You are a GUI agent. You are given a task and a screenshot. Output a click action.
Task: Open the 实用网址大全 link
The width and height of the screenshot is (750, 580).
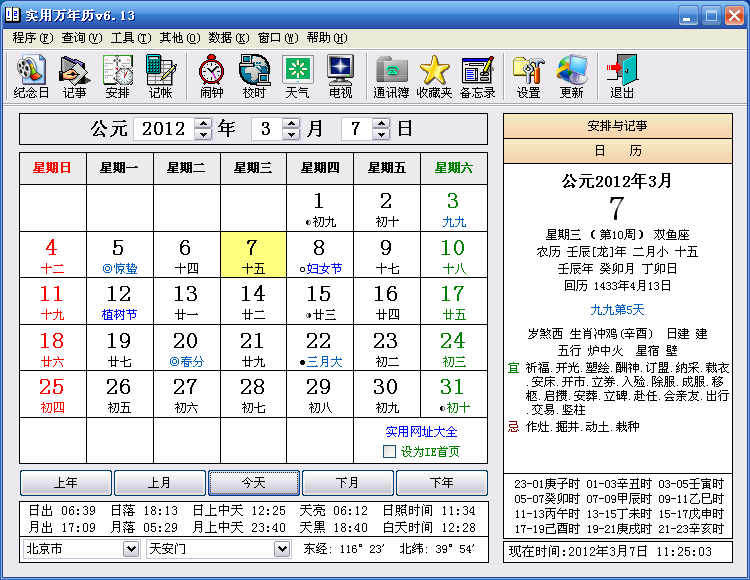click(x=421, y=432)
